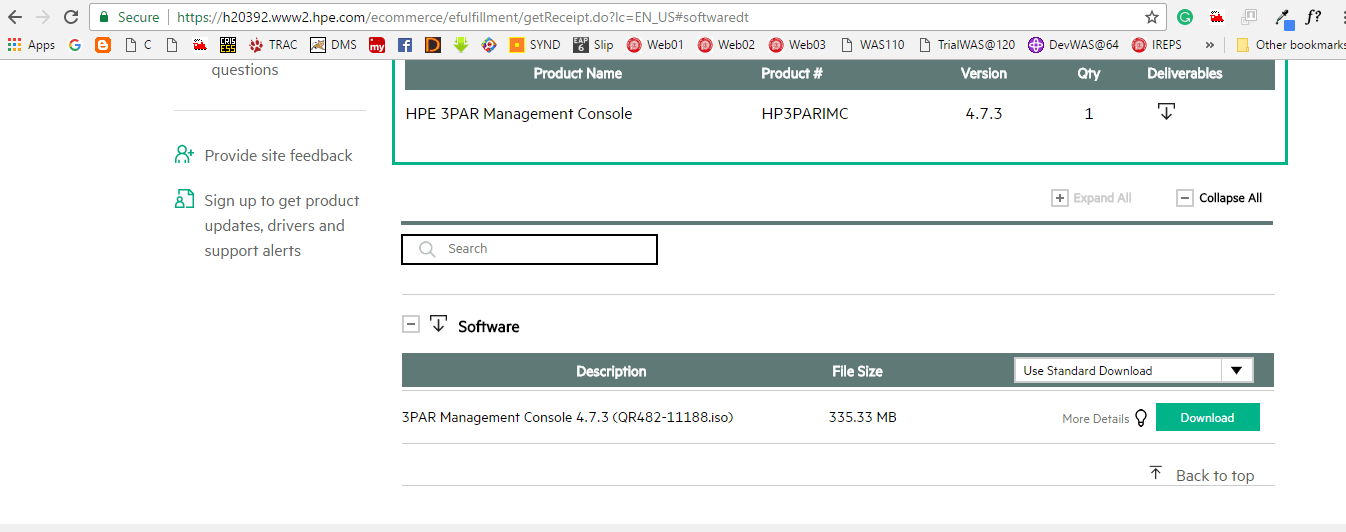This screenshot has height=532, width=1346.
Task: Open the Apps shortcut in bookmarks bar
Action: click(31, 45)
